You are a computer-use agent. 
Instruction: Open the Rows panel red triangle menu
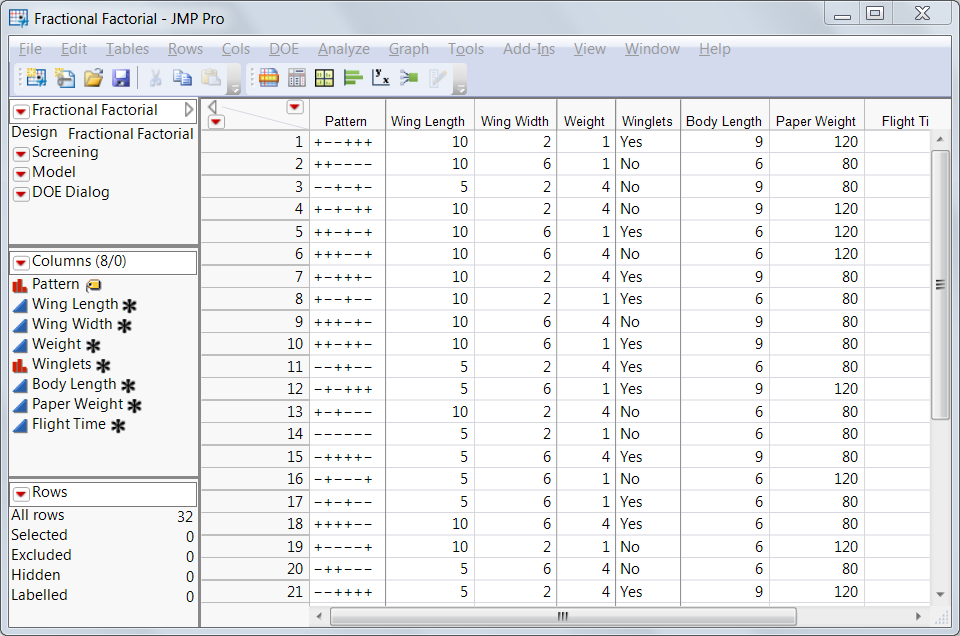pos(21,493)
